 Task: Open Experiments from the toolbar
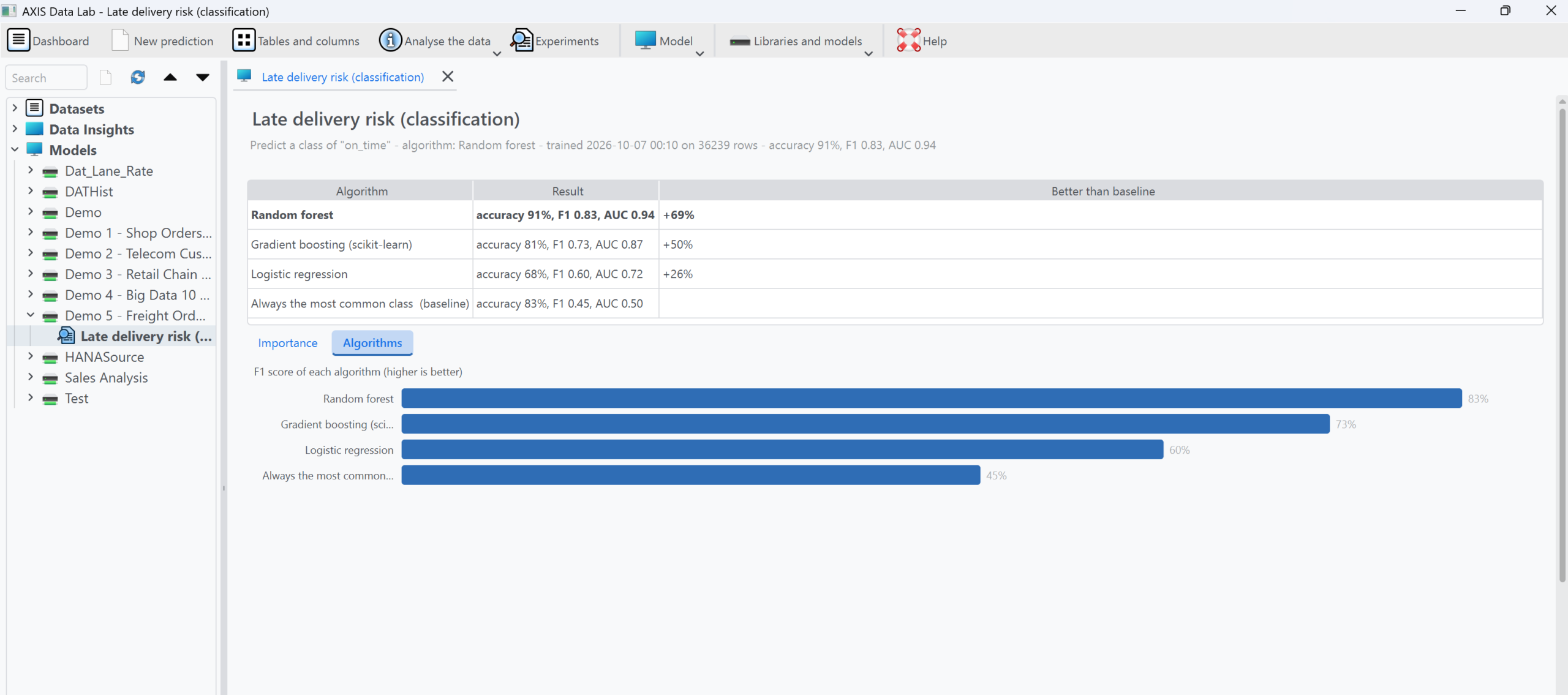(x=555, y=40)
